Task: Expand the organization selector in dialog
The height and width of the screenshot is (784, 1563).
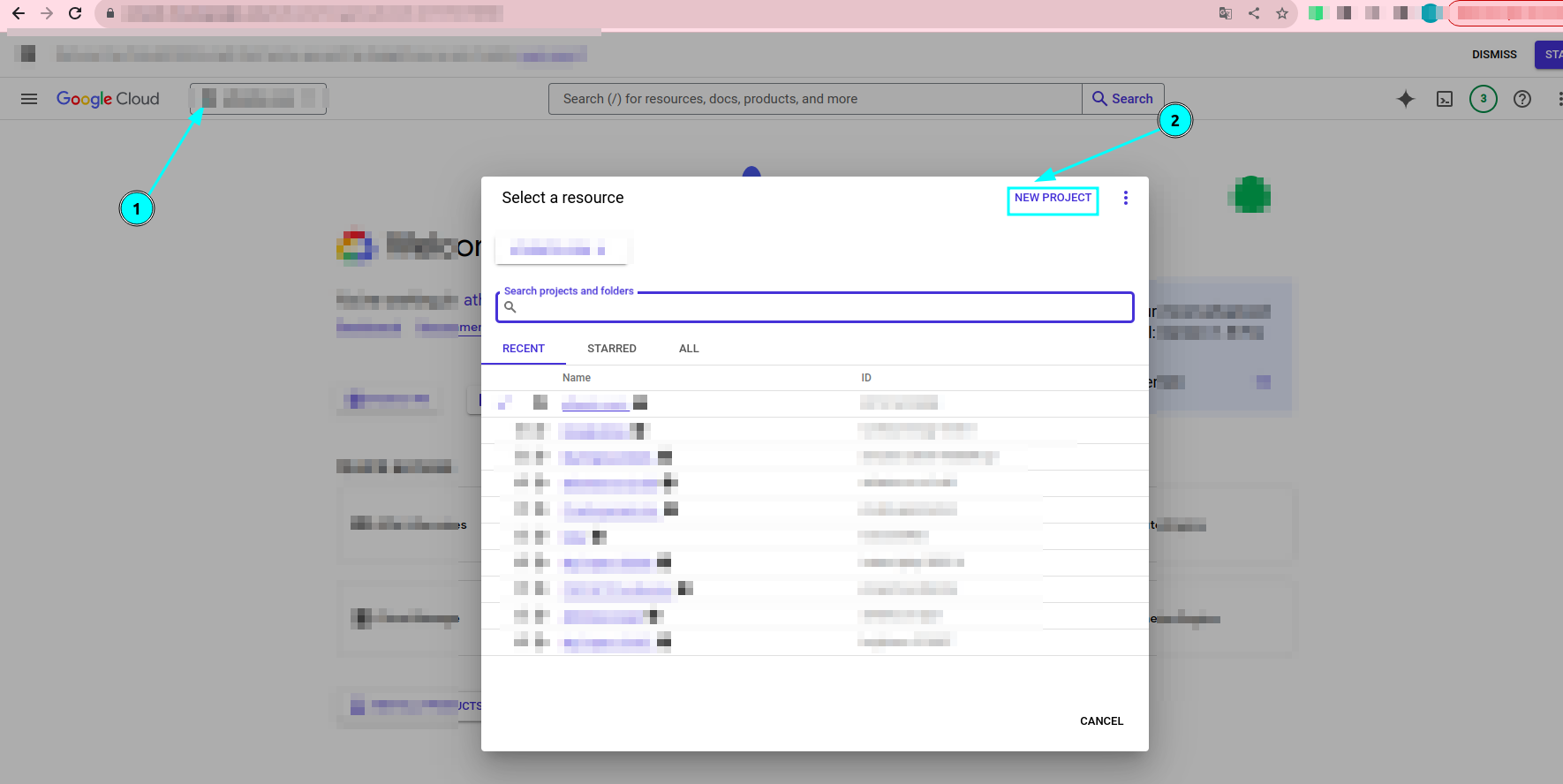Action: tap(561, 251)
